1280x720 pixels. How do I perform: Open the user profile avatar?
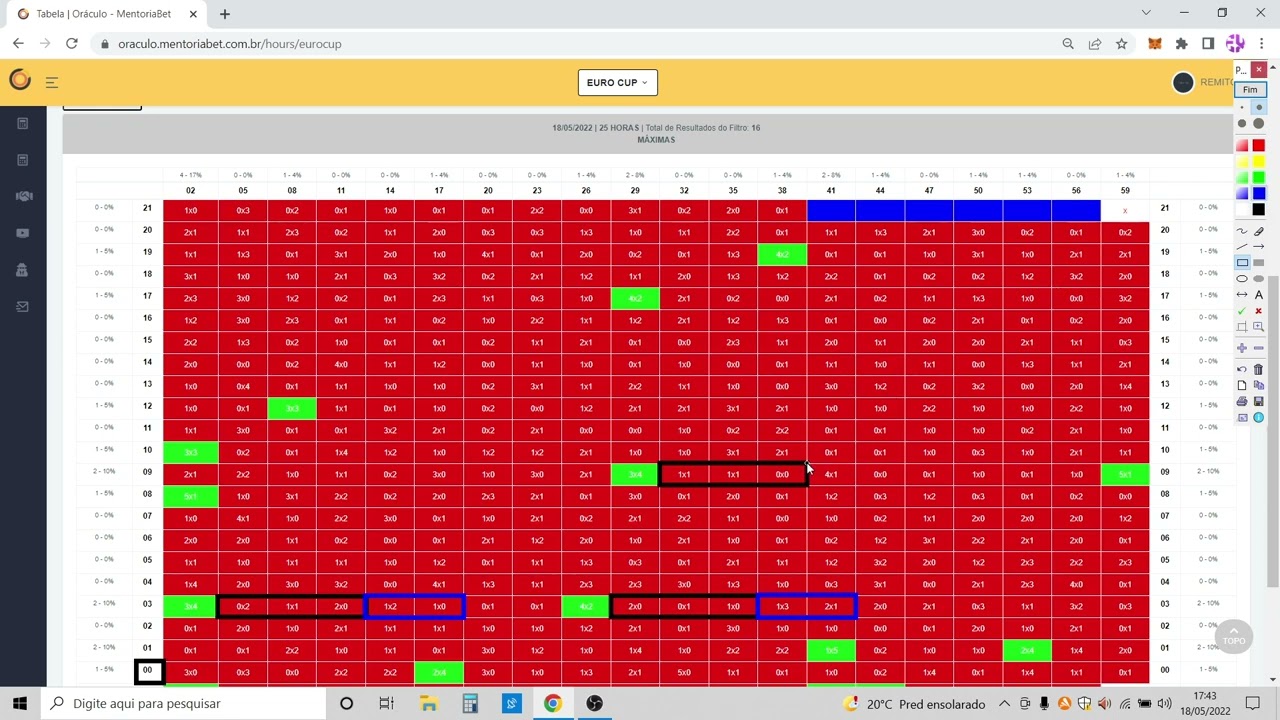pyautogui.click(x=1183, y=82)
